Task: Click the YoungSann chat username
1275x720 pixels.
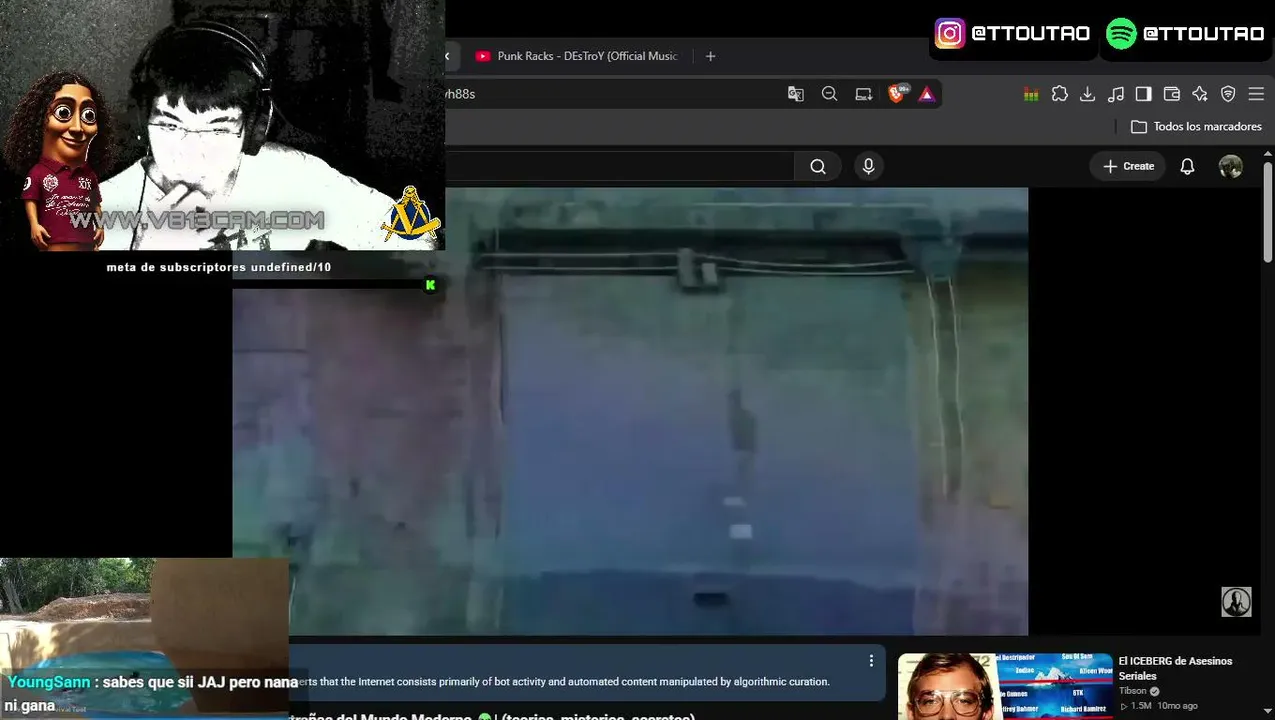Action: (x=49, y=682)
